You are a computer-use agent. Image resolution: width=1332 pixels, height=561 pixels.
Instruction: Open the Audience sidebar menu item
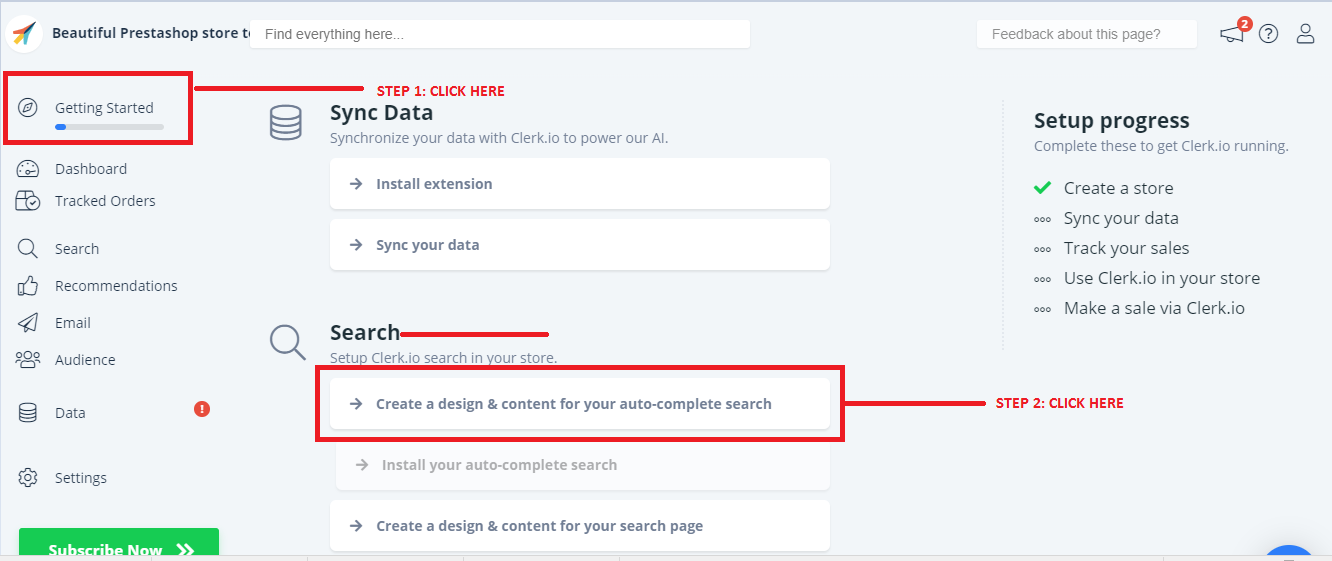(84, 360)
